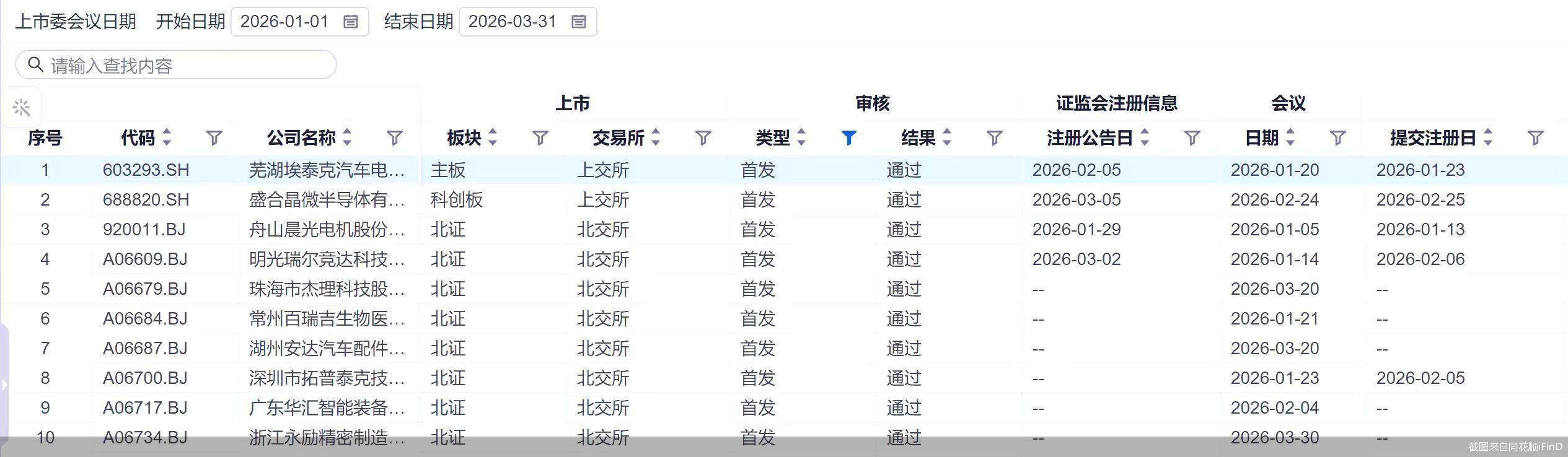Open the active blue filter for 类型
This screenshot has width=1568, height=457.
click(x=848, y=137)
